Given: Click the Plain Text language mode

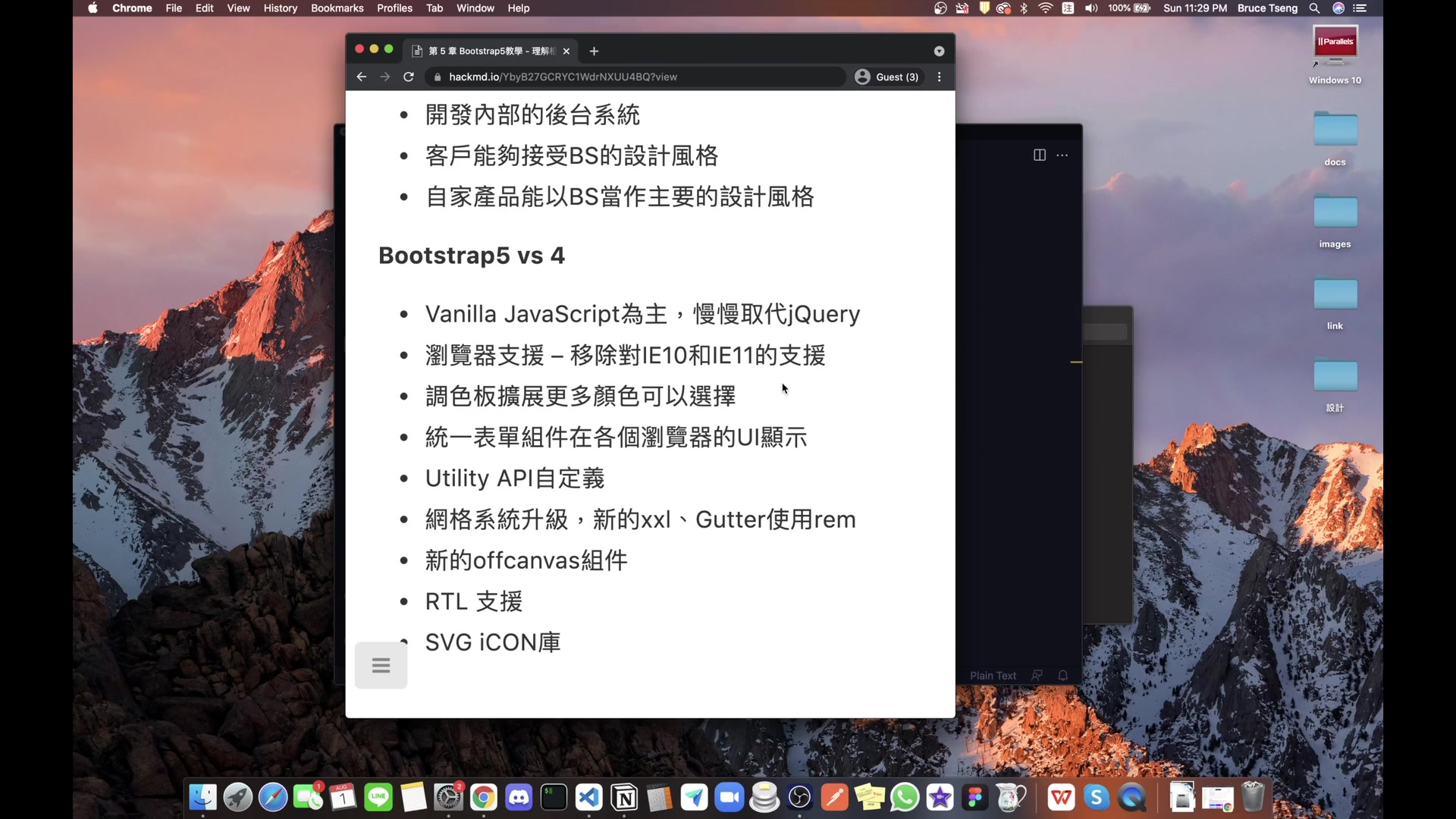Looking at the screenshot, I should pos(992,676).
